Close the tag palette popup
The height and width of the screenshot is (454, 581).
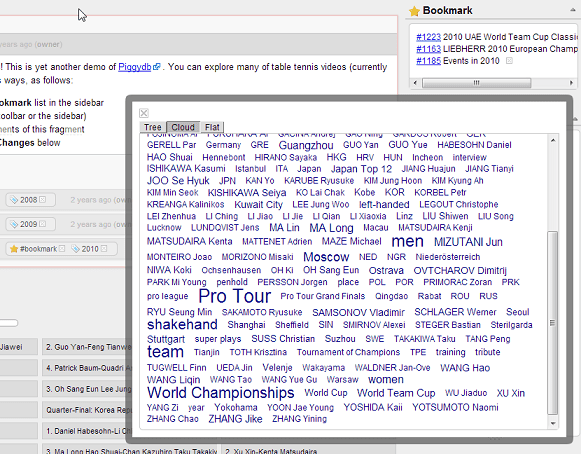(x=144, y=113)
